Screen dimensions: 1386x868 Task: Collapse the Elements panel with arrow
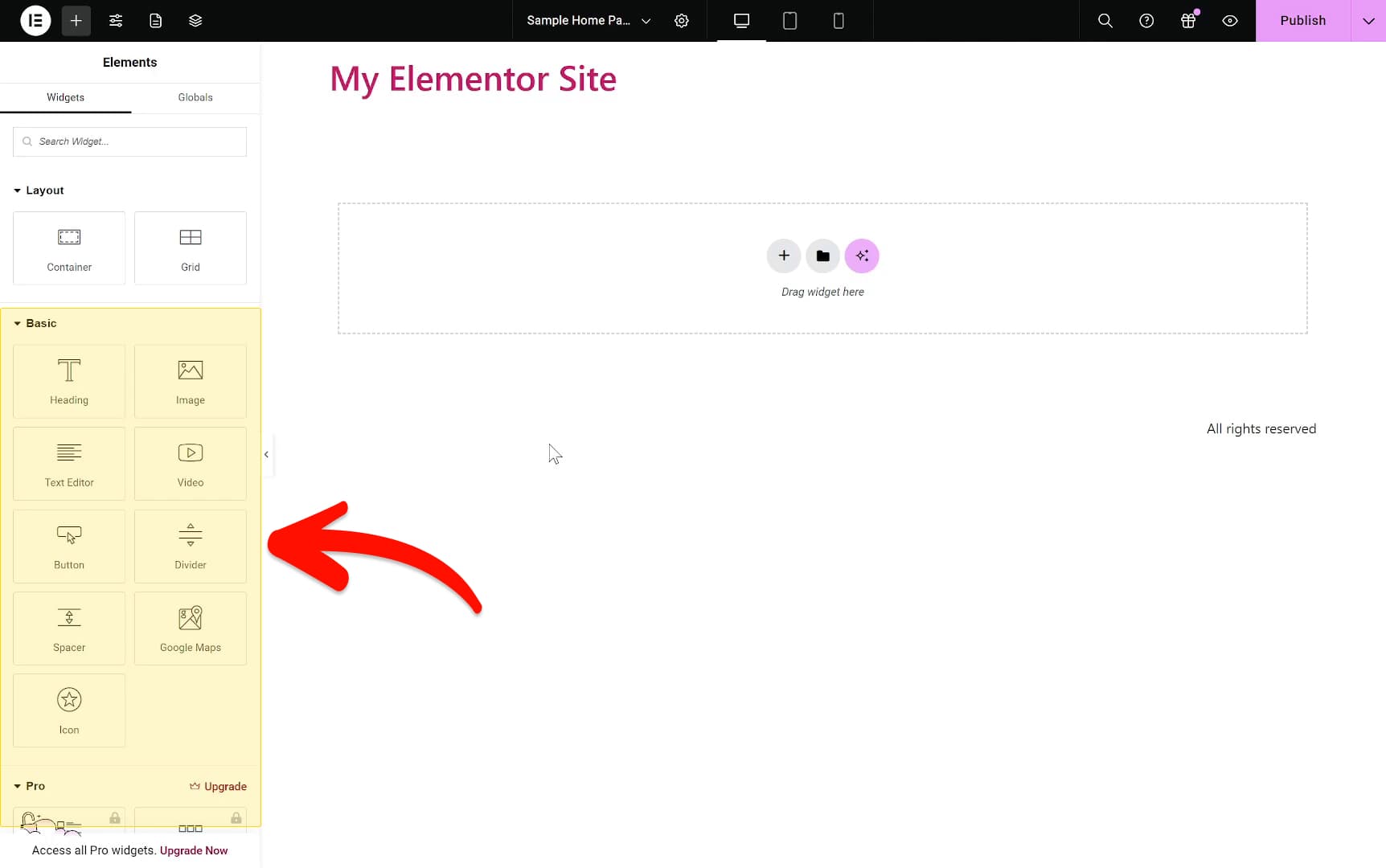[266, 455]
